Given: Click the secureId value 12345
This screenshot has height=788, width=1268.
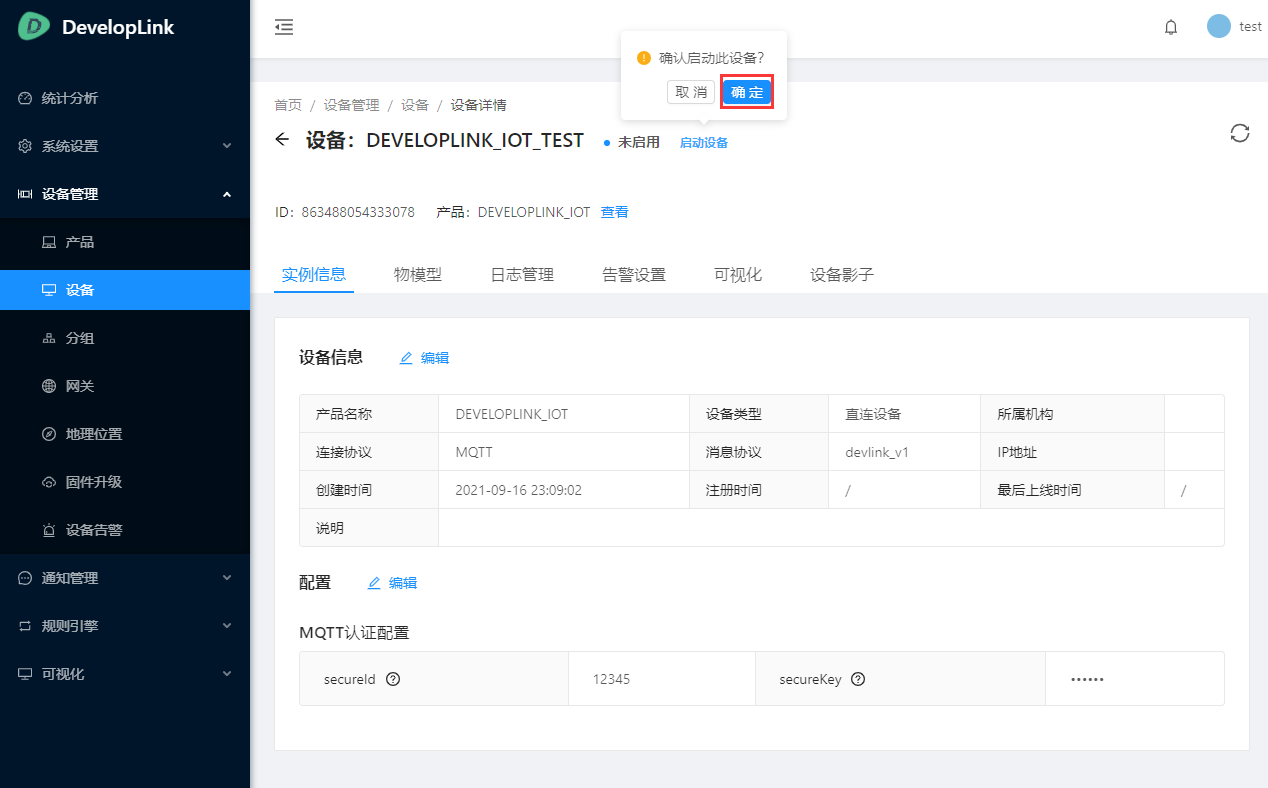Looking at the screenshot, I should (612, 679).
